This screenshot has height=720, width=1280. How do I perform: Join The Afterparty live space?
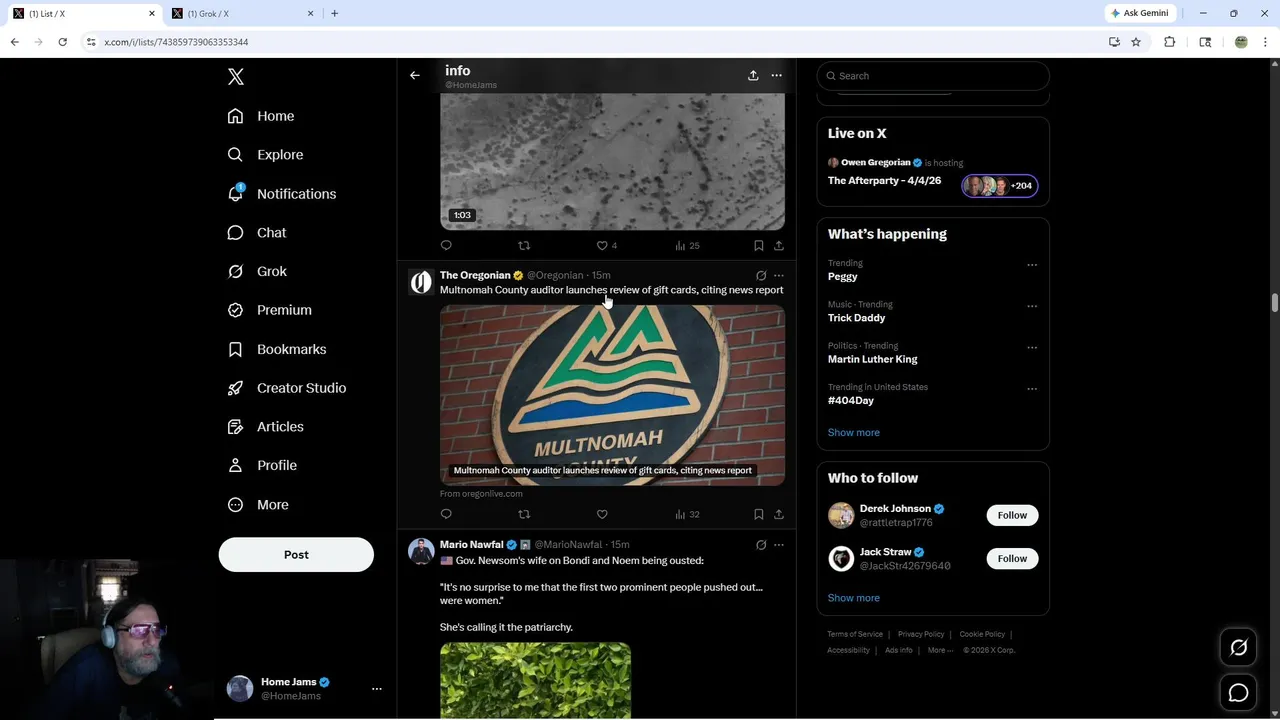[933, 176]
